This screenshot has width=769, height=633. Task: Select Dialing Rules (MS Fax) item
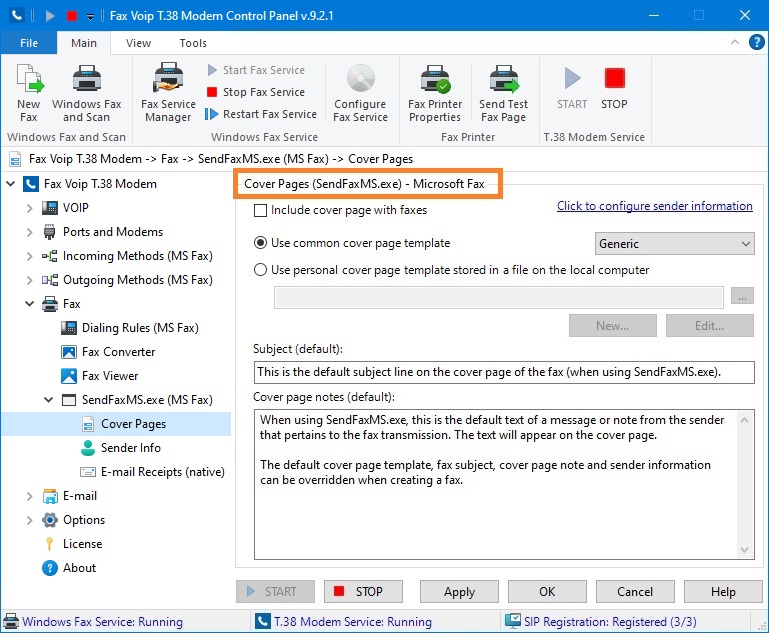coord(140,328)
